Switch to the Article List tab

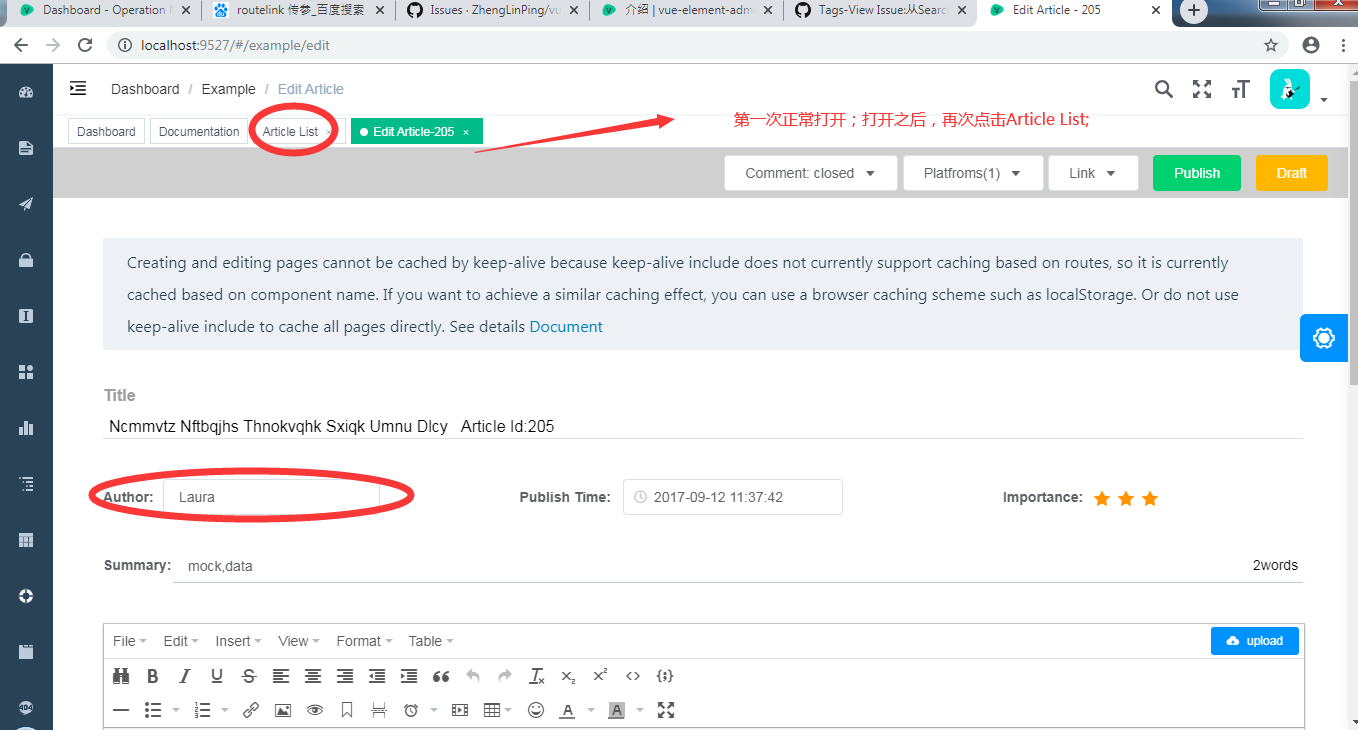293,131
